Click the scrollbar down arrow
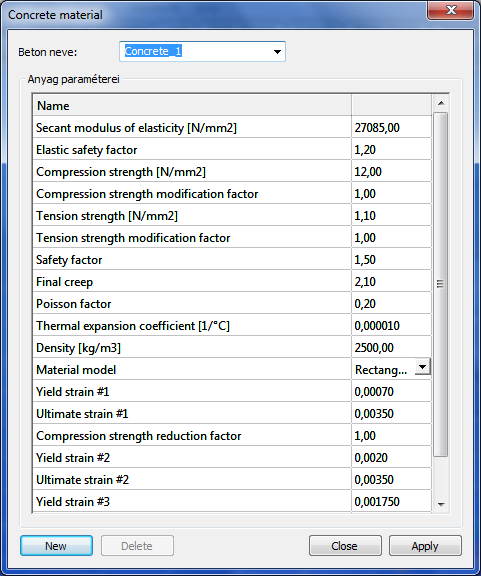 (441, 505)
